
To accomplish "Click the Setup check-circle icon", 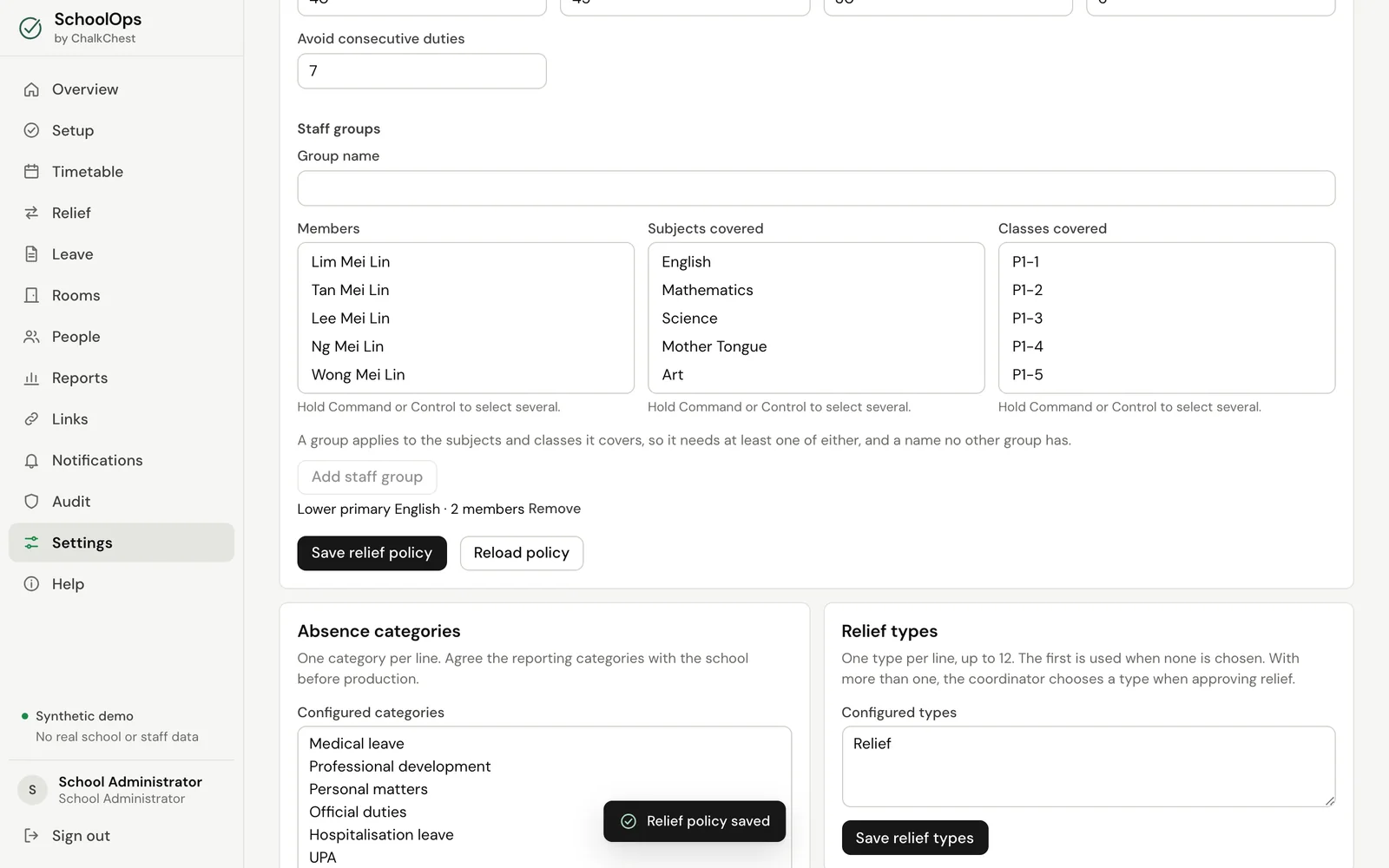I will point(31,130).
